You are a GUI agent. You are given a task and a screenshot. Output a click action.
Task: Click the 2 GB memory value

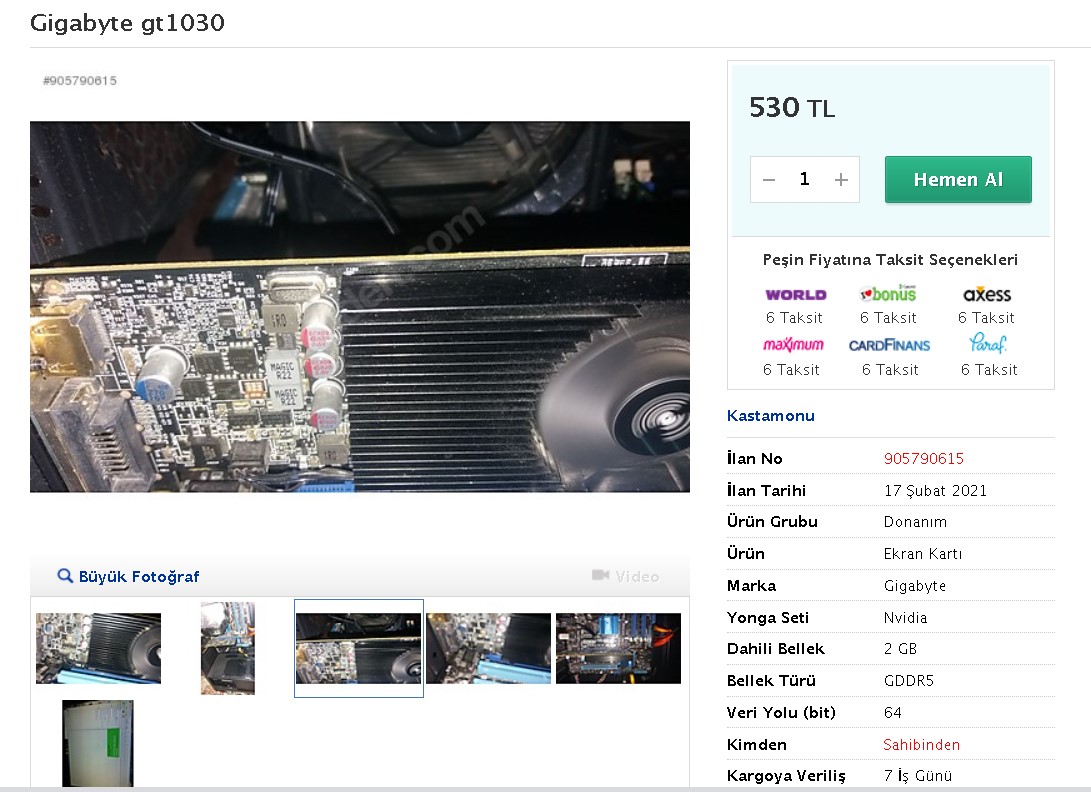point(900,649)
